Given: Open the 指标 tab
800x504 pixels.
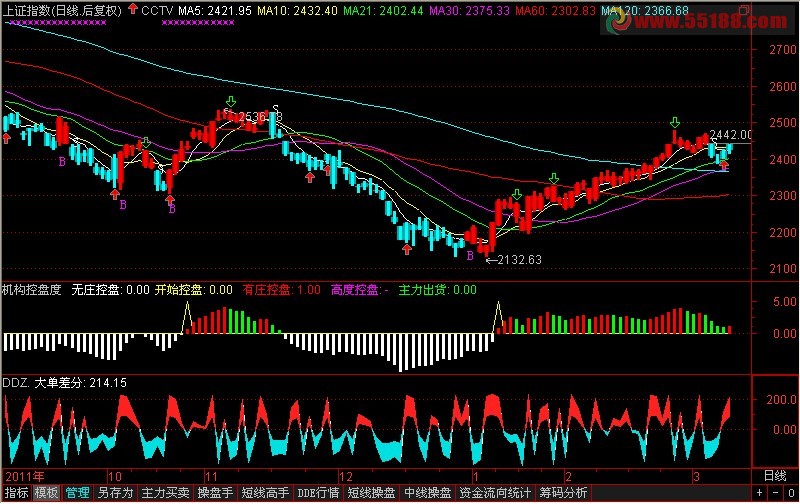Looking at the screenshot, I should click(17, 493).
